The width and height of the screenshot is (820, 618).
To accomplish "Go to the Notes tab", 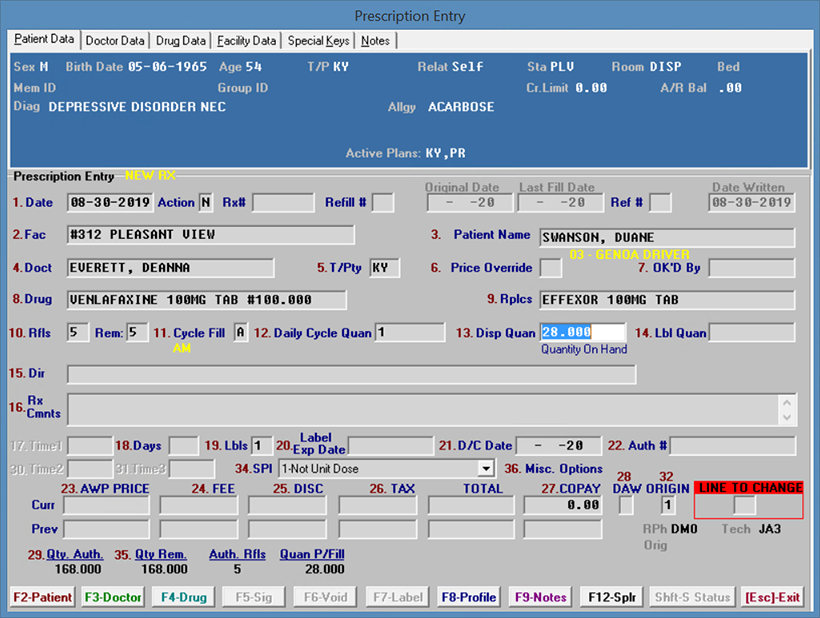I will click(x=376, y=41).
